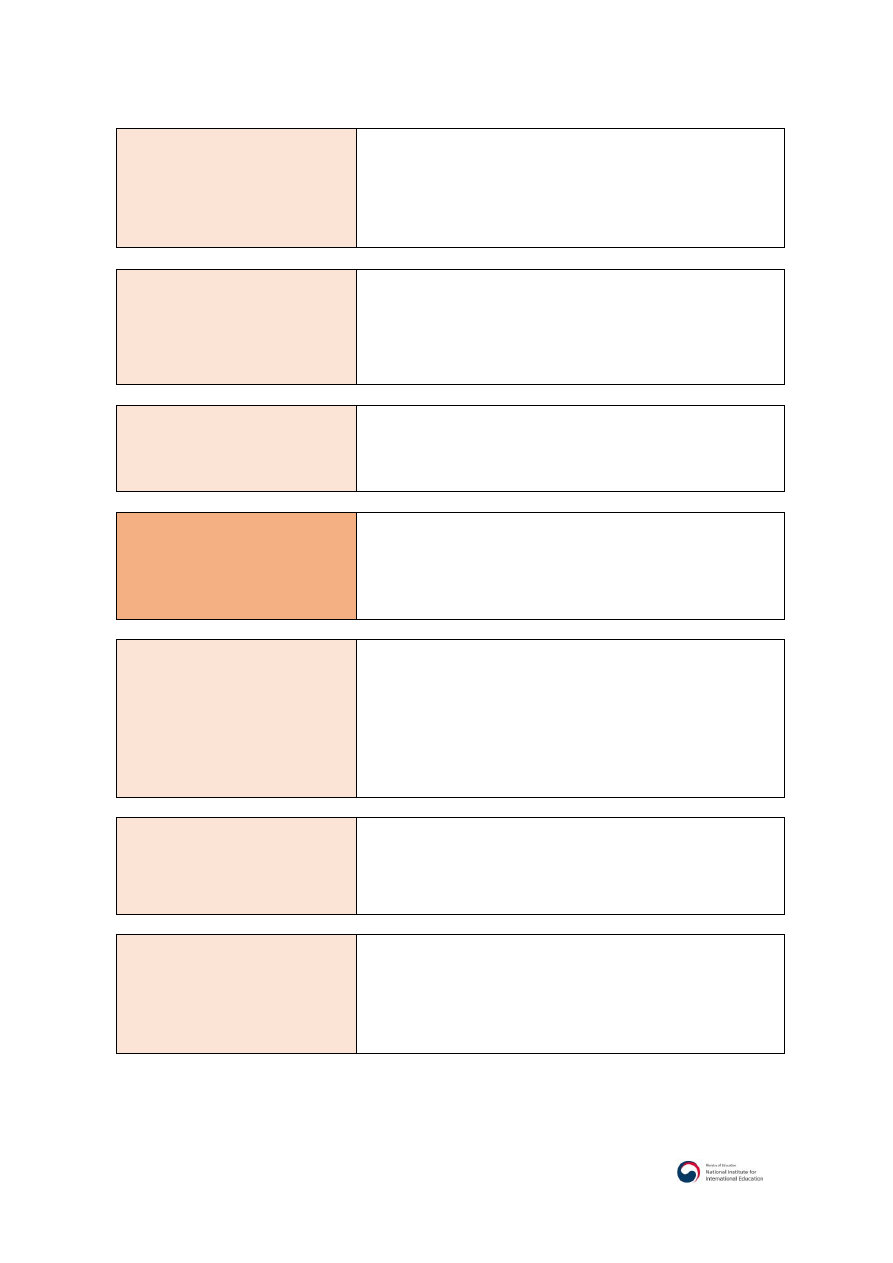Select the dark orange shaded cell
Image resolution: width=893 pixels, height=1263 pixels.
point(236,566)
